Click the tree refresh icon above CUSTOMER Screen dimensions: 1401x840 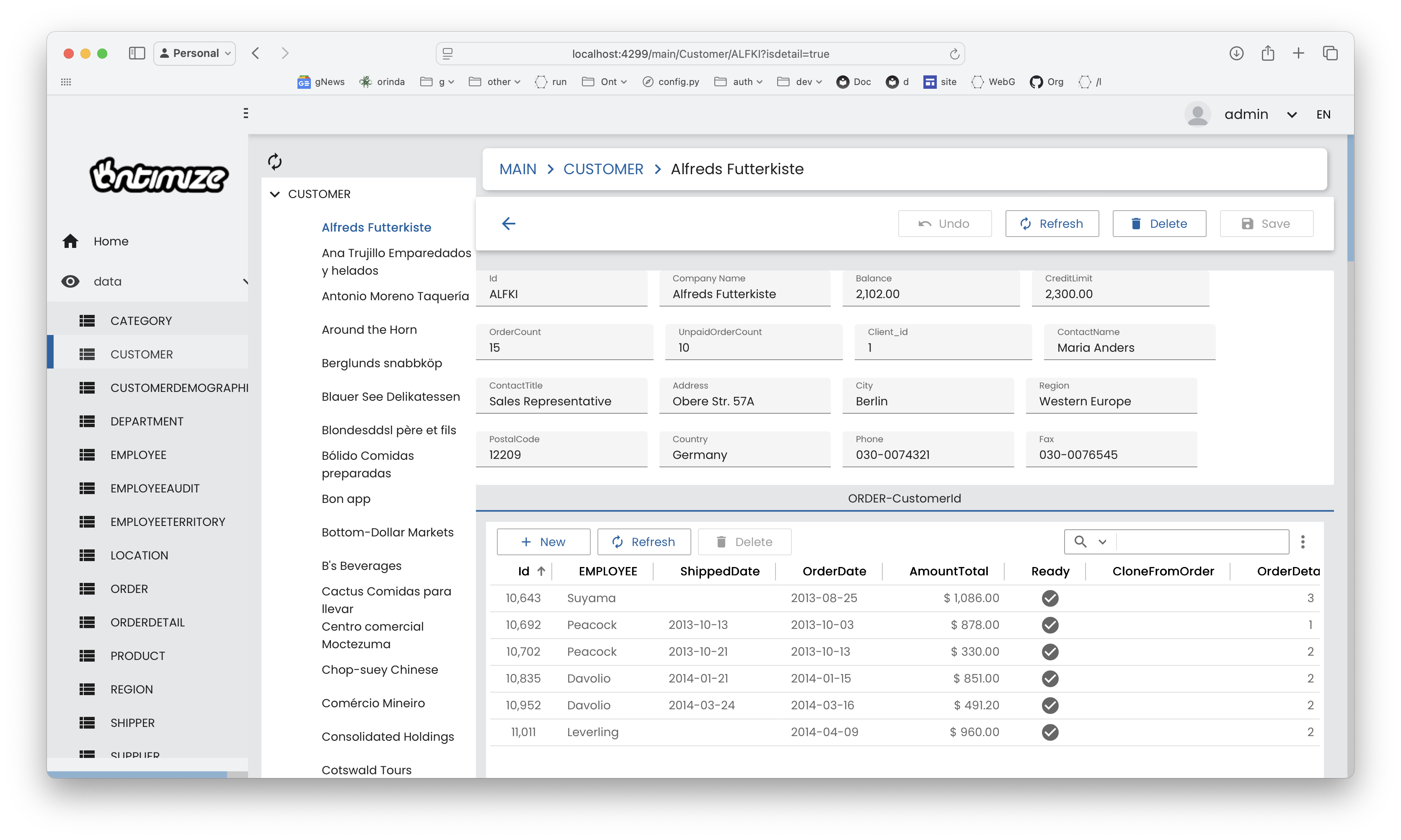click(275, 162)
